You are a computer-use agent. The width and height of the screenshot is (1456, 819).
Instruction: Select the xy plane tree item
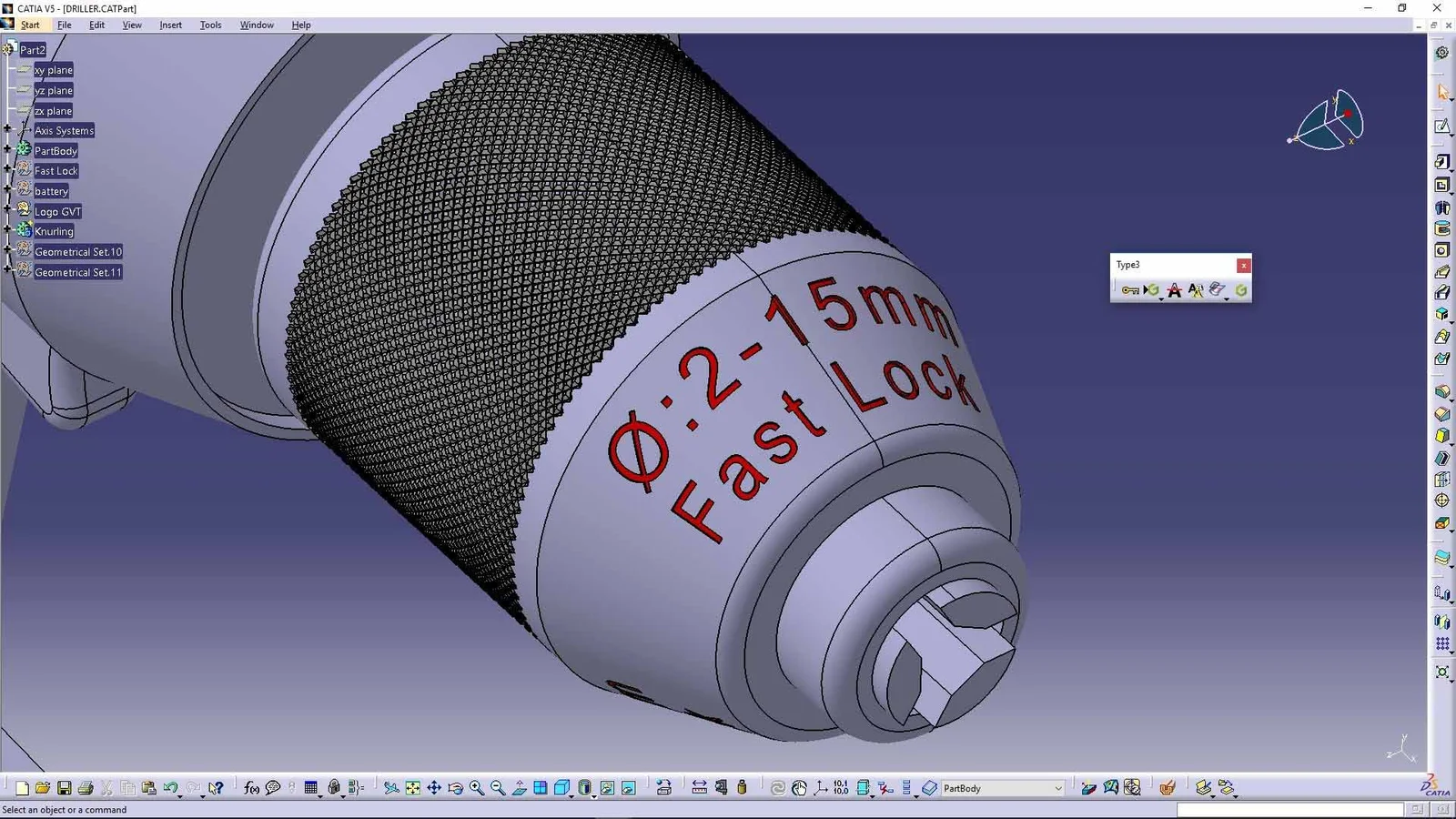(x=54, y=70)
